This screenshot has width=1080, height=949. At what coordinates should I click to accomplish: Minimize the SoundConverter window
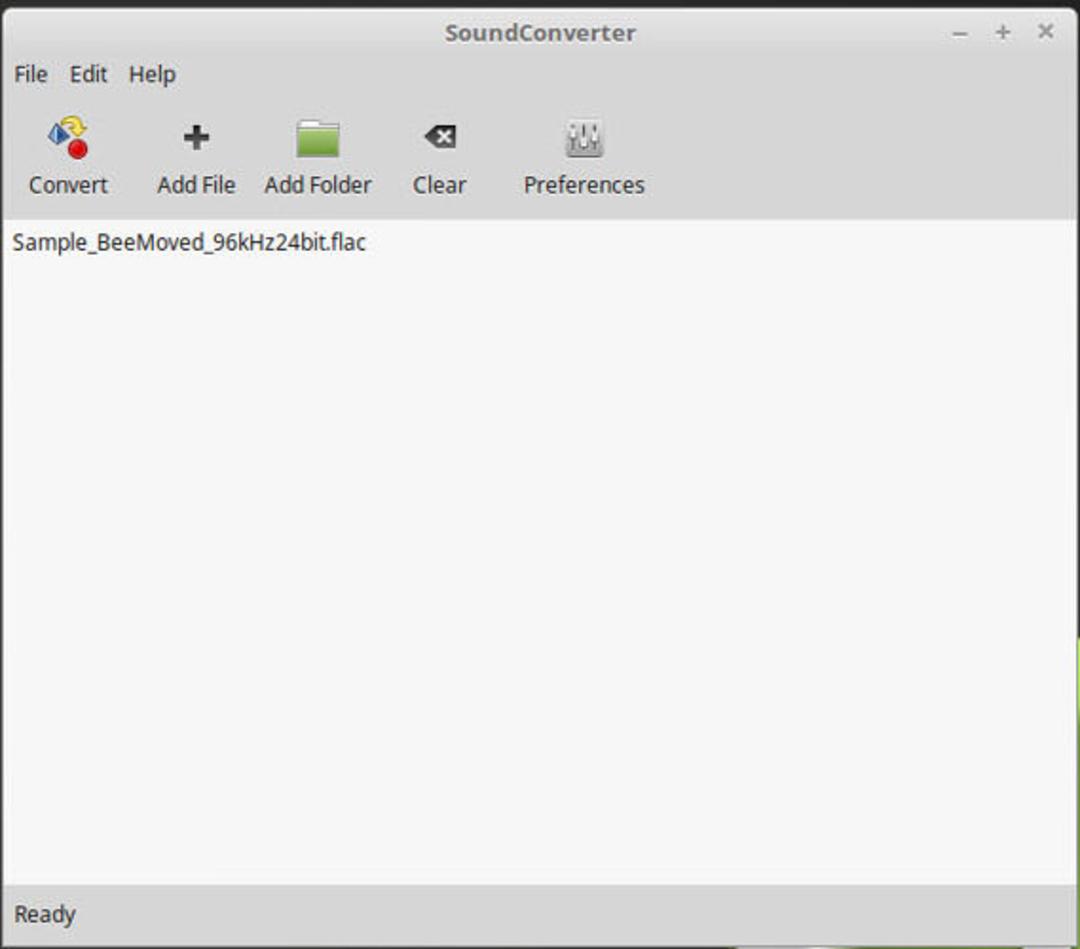pos(959,33)
